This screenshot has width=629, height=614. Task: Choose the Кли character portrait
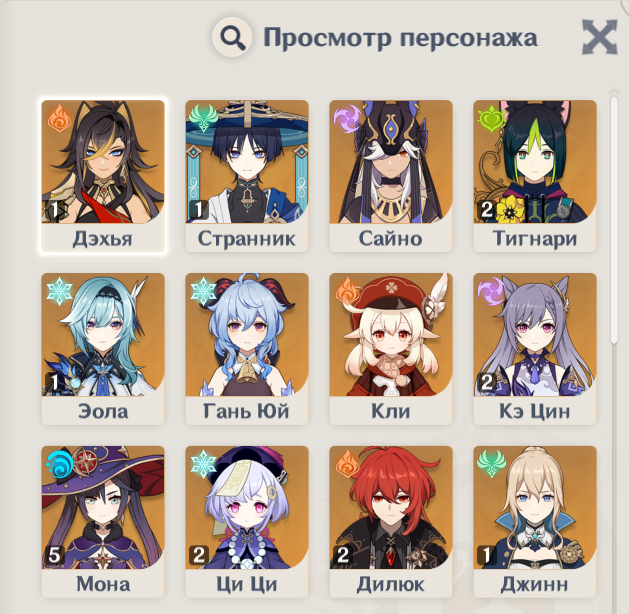click(x=391, y=334)
